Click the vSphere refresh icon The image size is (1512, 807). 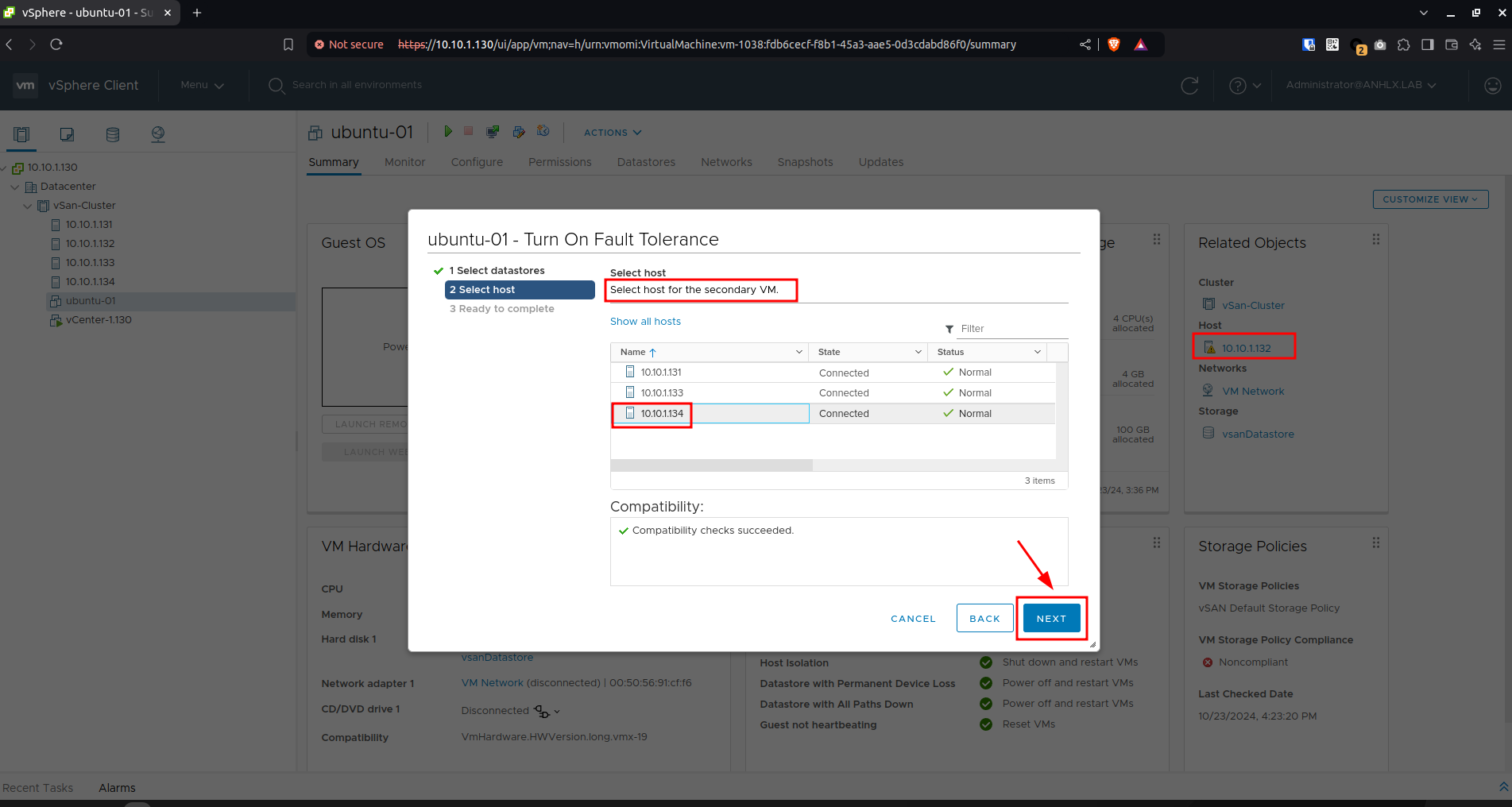coord(1189,86)
